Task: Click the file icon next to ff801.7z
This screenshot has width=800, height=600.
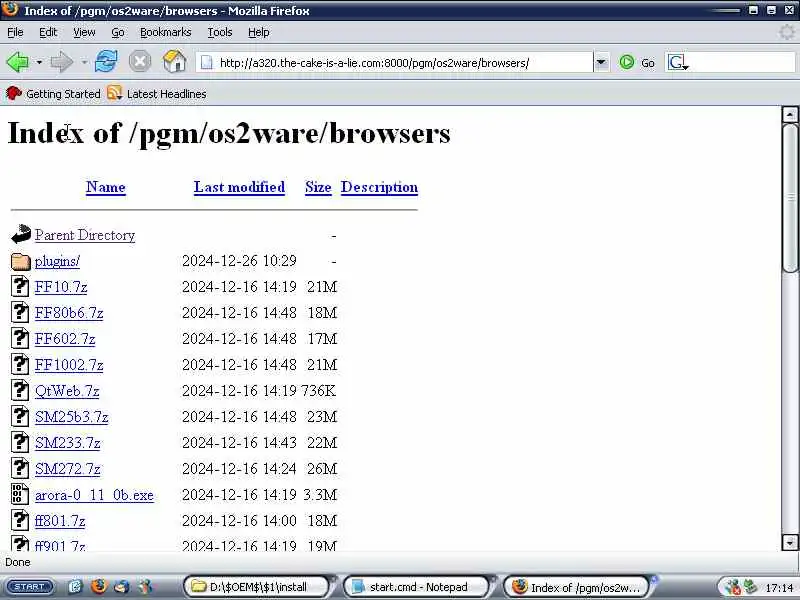Action: pos(20,521)
